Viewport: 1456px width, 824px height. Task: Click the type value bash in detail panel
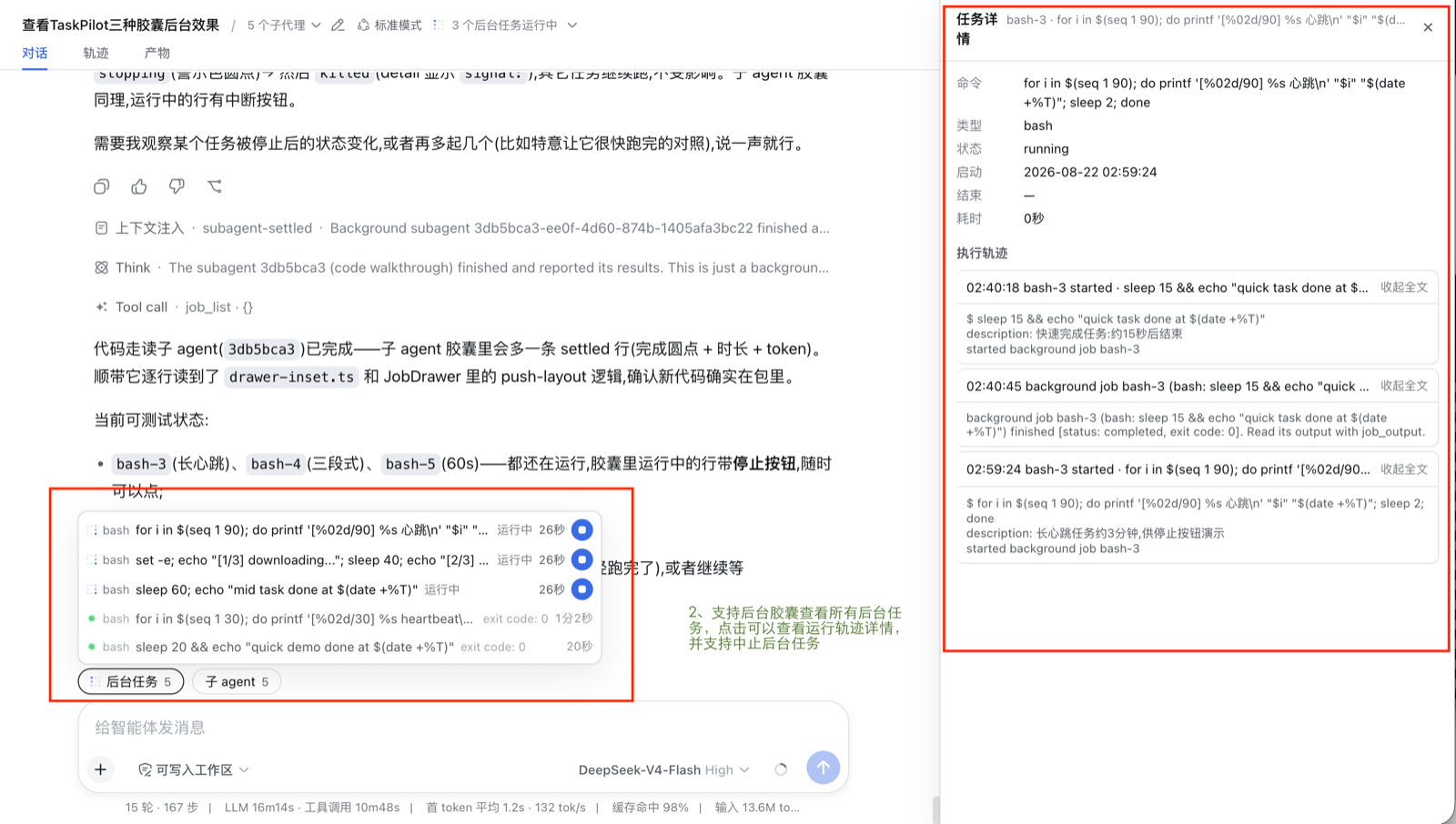coord(1038,126)
